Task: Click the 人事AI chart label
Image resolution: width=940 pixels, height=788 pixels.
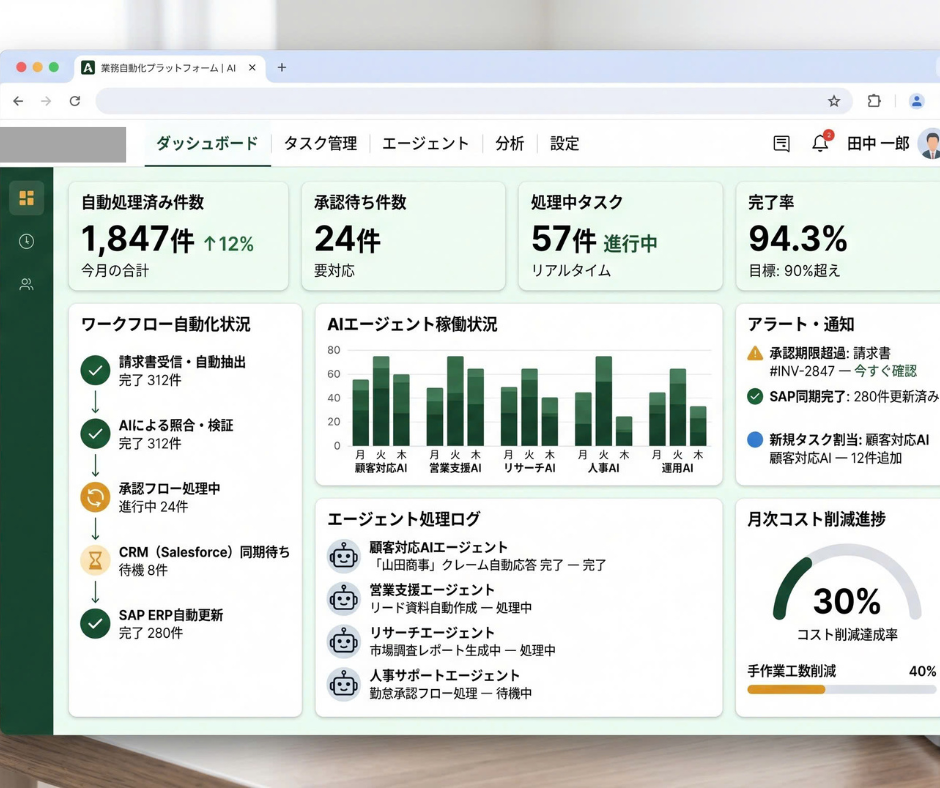Action: 604,468
